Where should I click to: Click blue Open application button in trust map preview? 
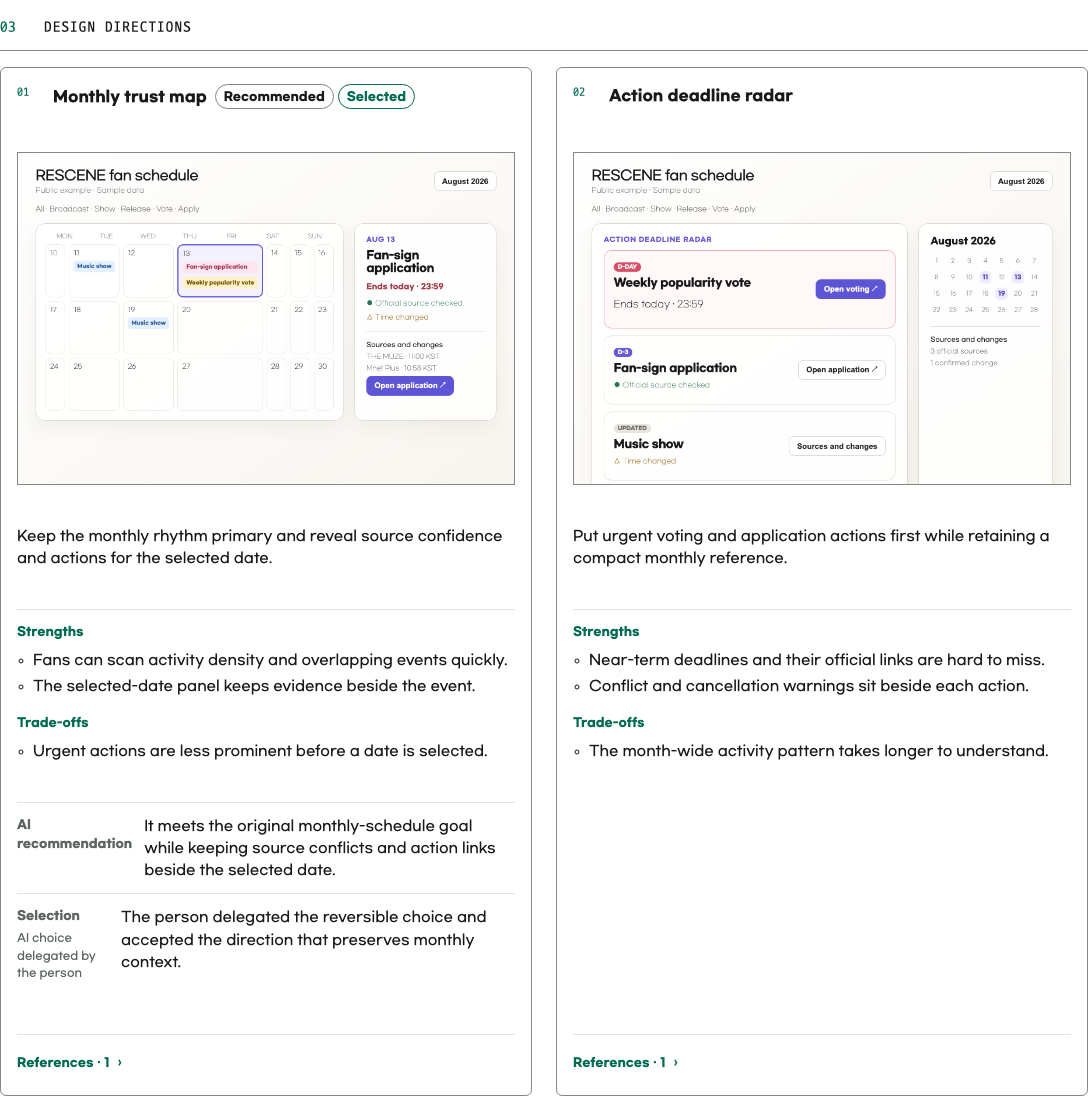coord(409,386)
